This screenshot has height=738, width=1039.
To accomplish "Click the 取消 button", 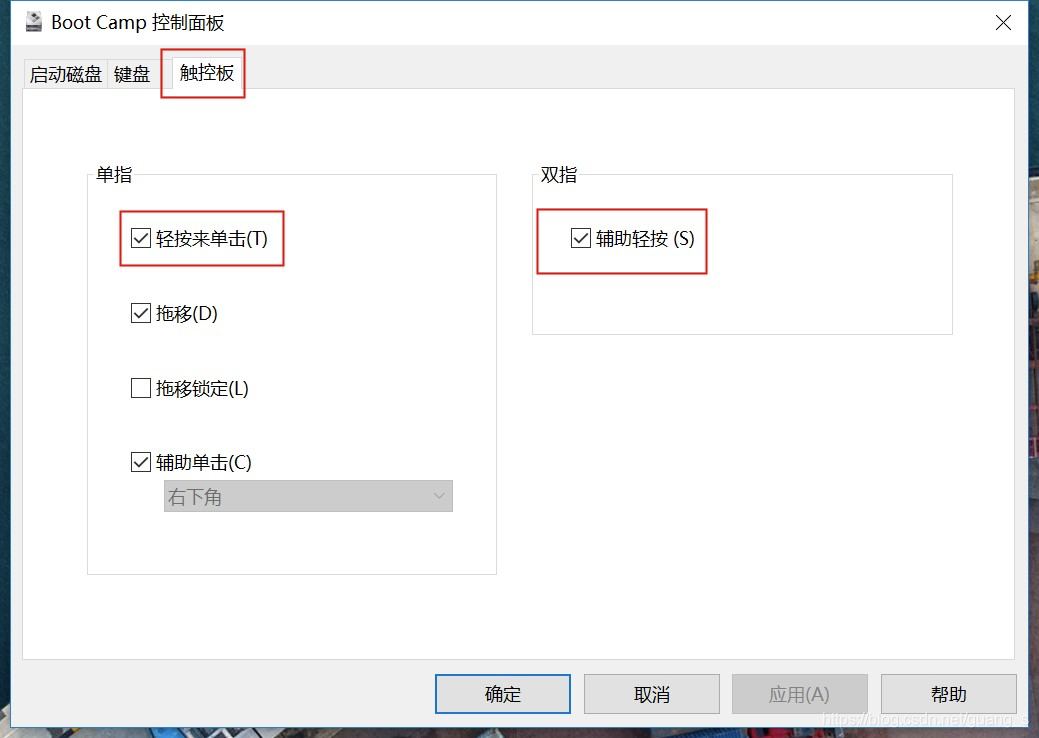I will click(651, 694).
